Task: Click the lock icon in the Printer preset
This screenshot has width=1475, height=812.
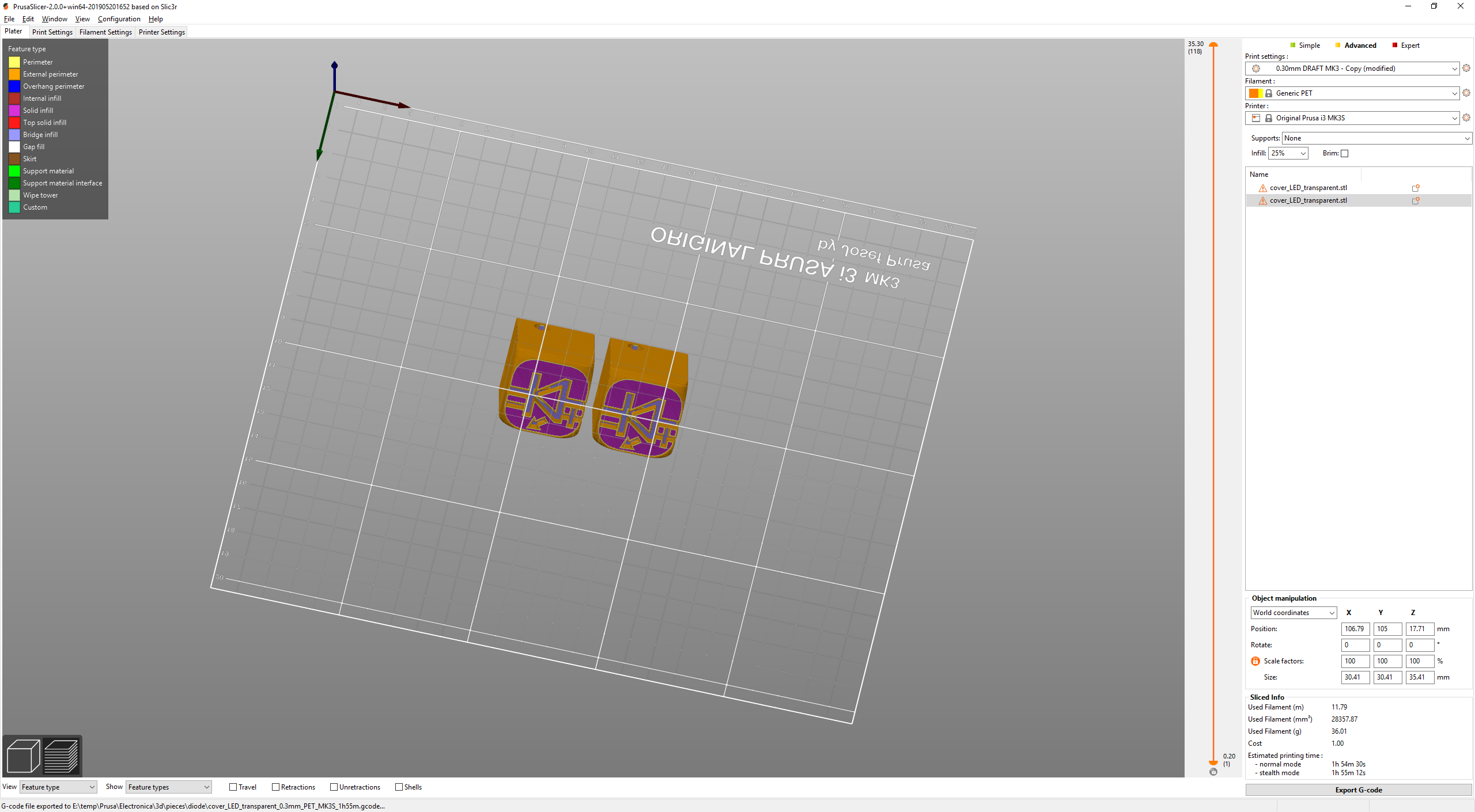Action: [1268, 118]
